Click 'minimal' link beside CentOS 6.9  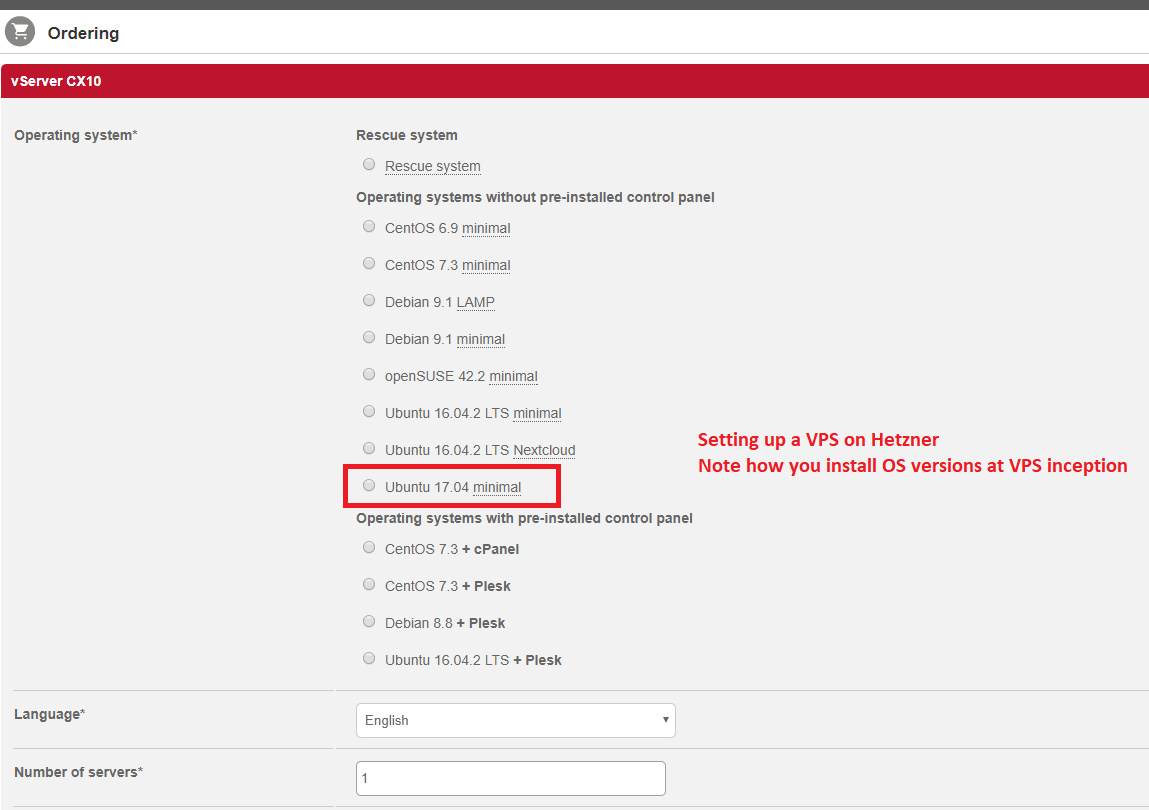486,228
